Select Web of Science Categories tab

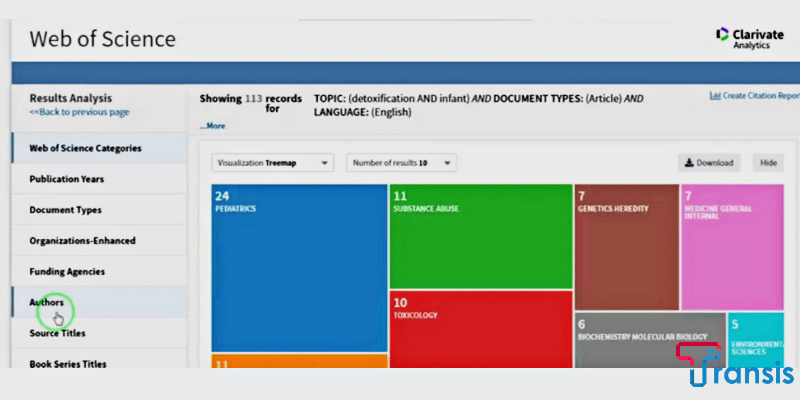[x=85, y=148]
